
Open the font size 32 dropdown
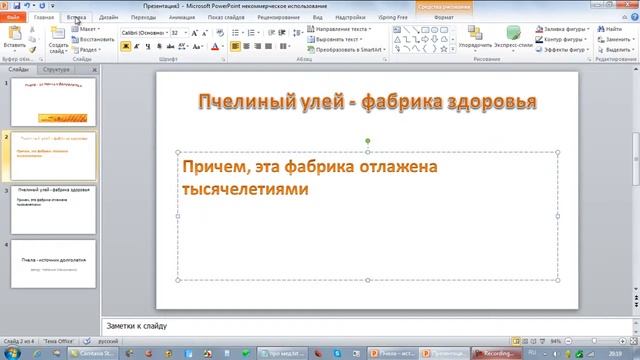(x=186, y=33)
